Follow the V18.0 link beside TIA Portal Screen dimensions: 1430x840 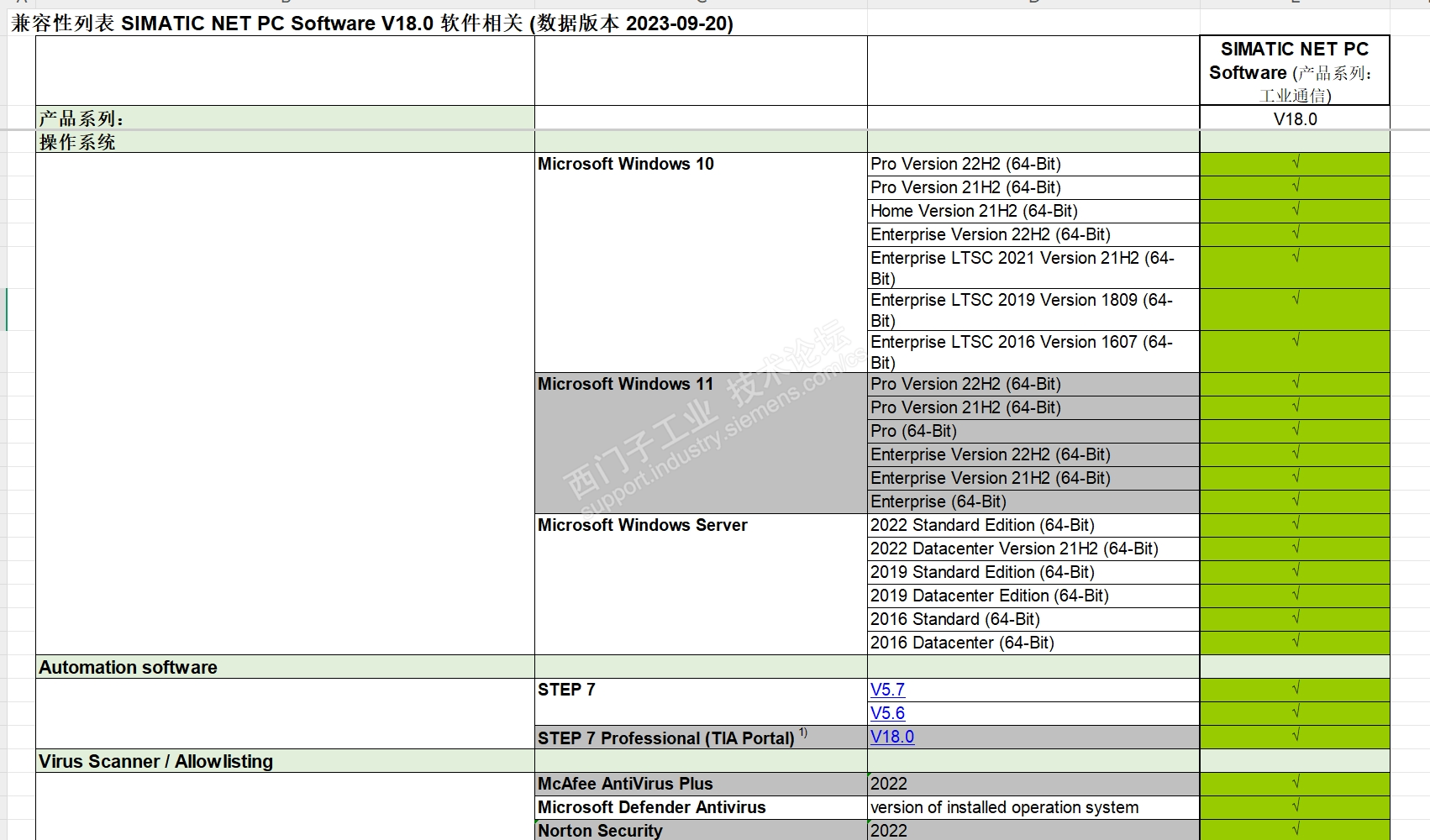tap(892, 737)
